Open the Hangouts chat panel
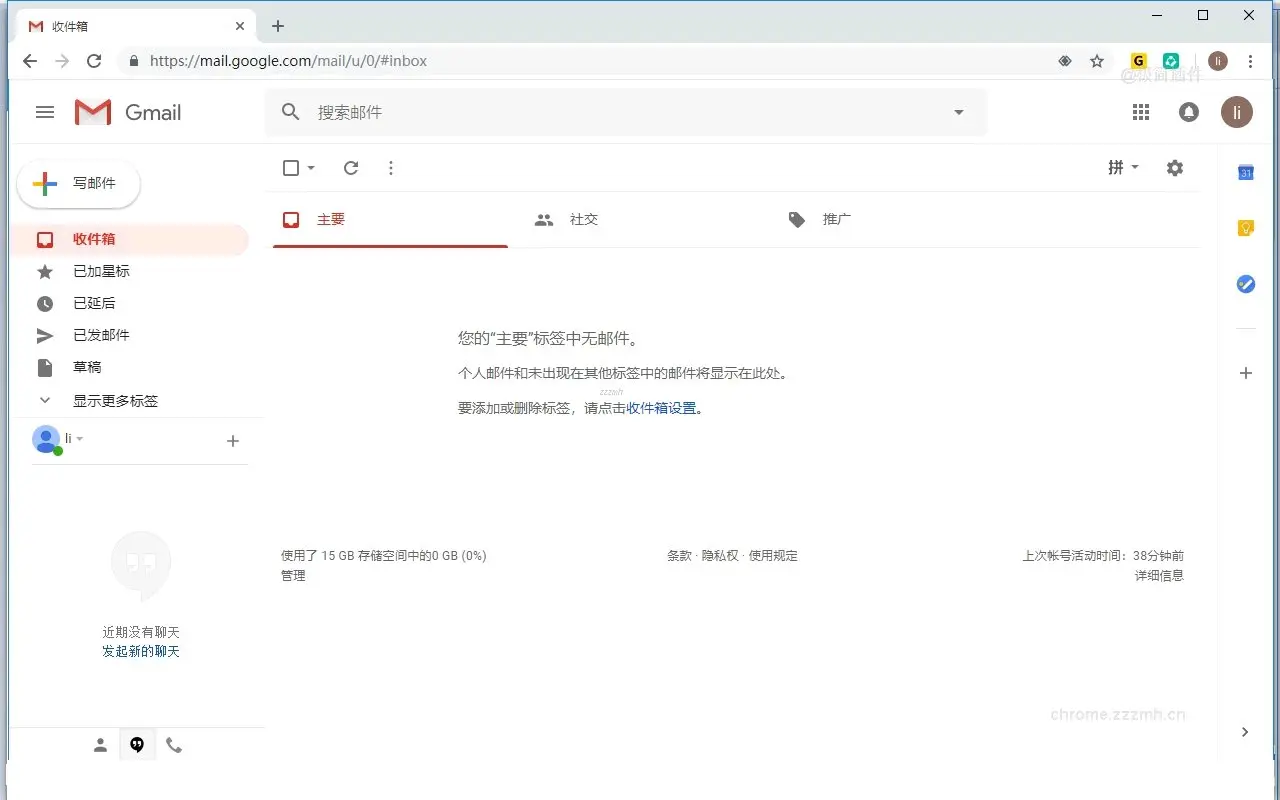Screen dimensions: 1280x800 (137, 744)
